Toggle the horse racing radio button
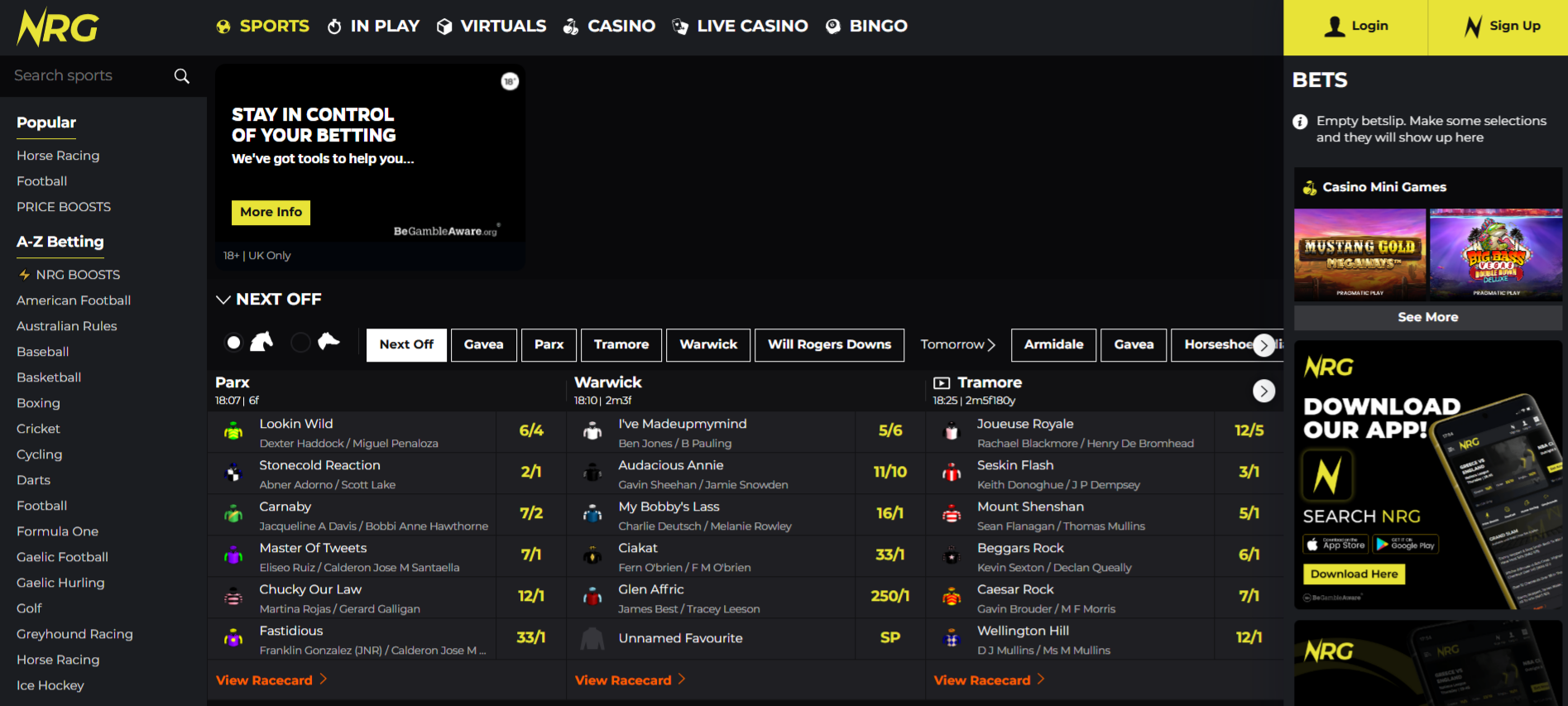This screenshot has width=1568, height=706. point(234,343)
